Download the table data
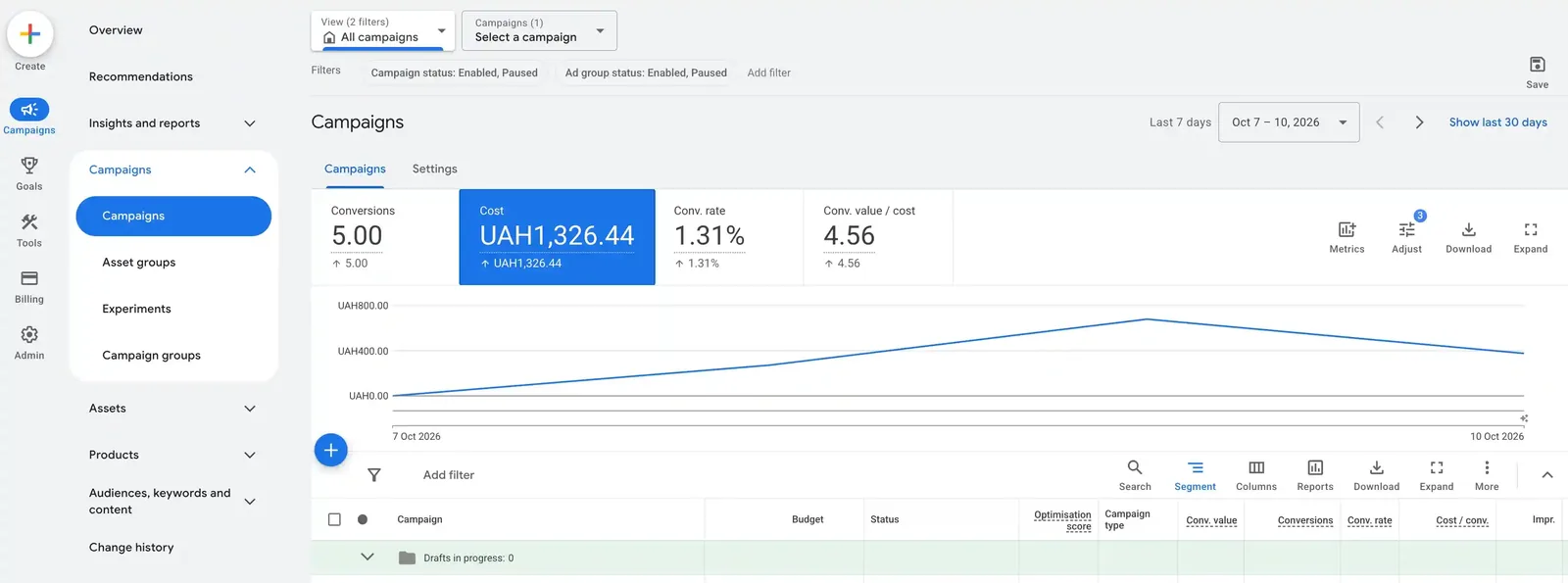Screen dimensions: 1568x583 coord(1376,475)
